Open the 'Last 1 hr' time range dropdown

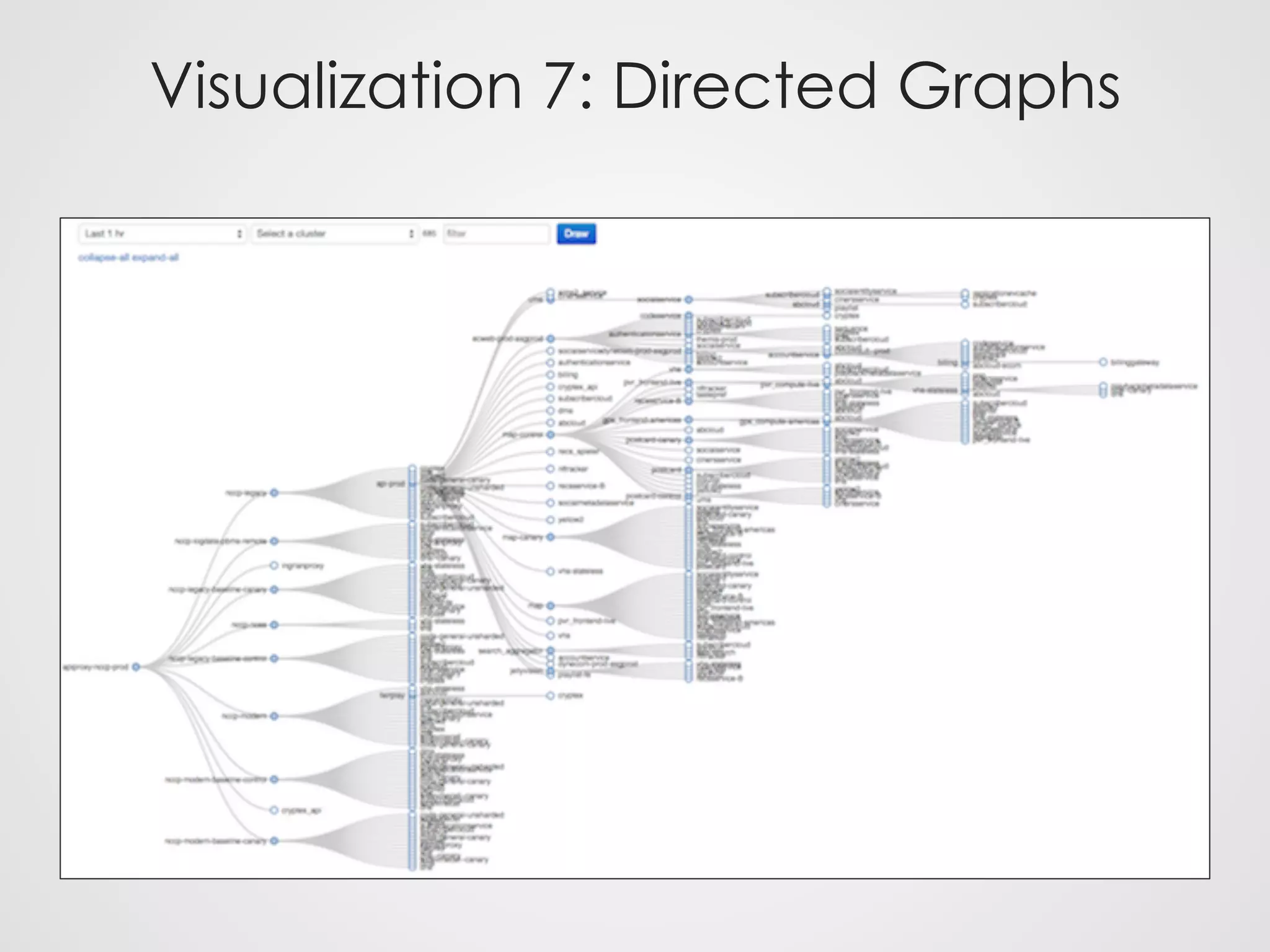pyautogui.click(x=162, y=234)
